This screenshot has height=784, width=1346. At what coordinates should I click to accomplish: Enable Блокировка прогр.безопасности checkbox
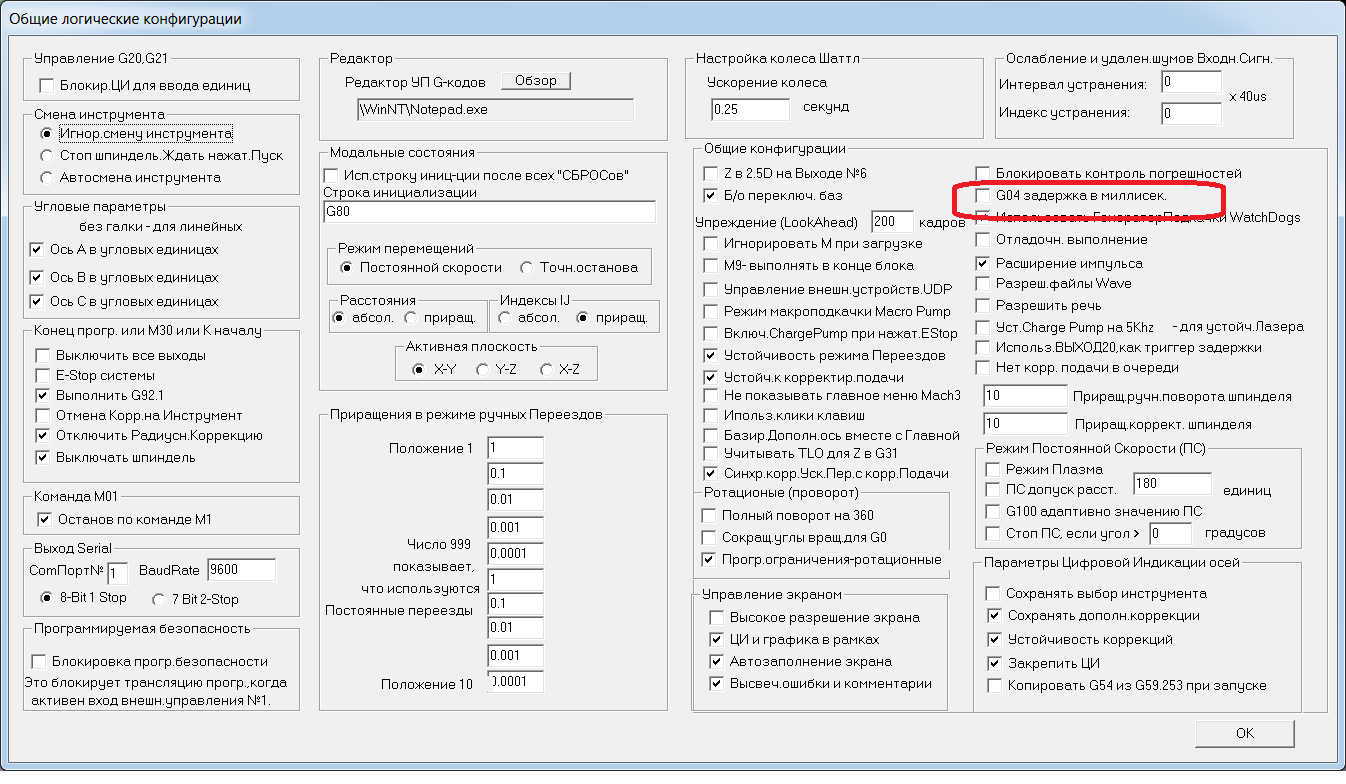(39, 661)
